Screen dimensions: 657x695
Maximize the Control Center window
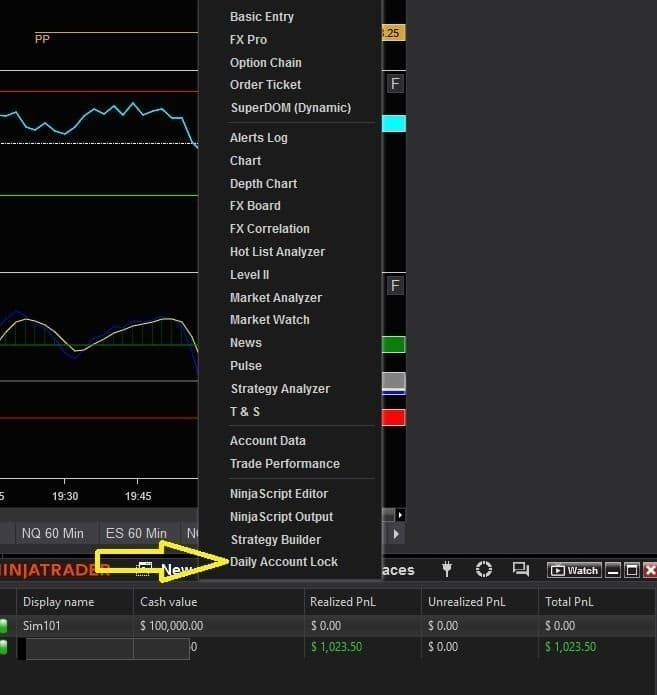pos(632,570)
